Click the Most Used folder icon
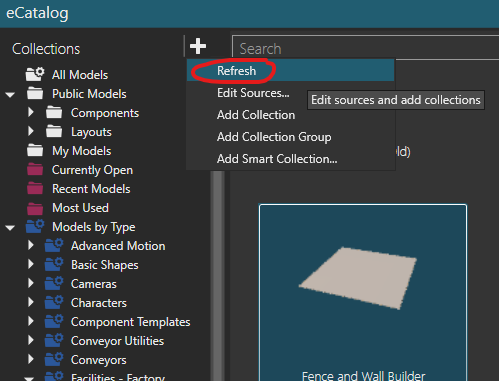The image size is (499, 381). 35,208
